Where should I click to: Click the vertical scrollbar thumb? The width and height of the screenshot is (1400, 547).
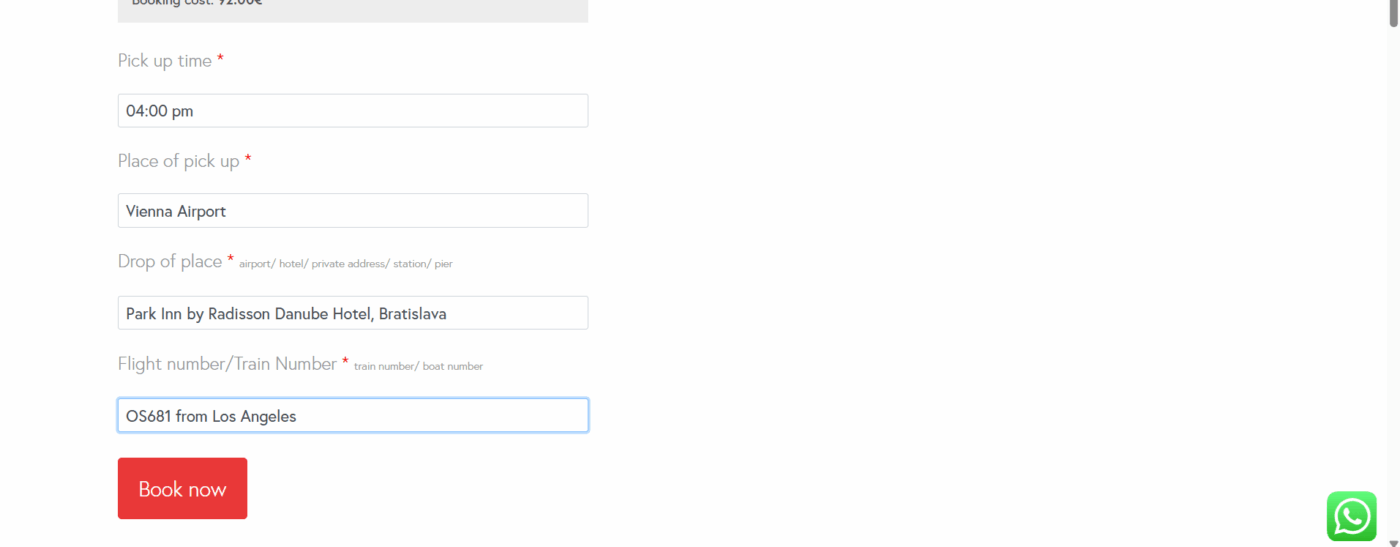pos(1393,12)
